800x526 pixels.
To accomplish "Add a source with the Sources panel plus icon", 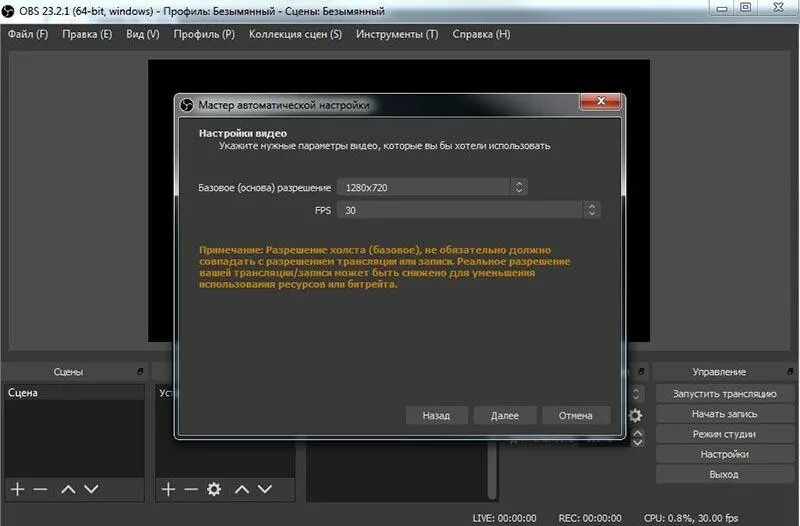I will coord(168,489).
